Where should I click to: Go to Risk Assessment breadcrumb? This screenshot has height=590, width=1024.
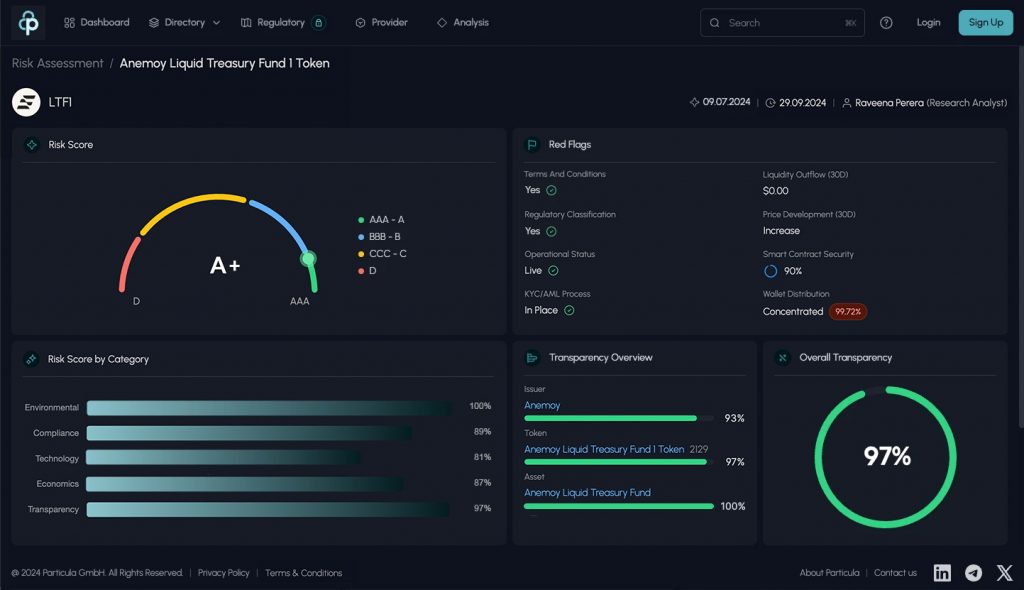pyautogui.click(x=57, y=63)
